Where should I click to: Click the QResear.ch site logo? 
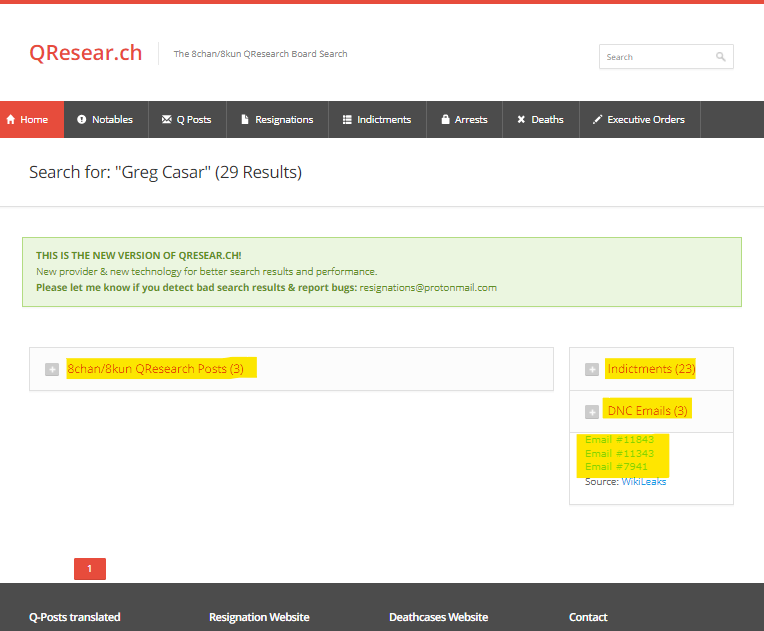pos(86,53)
